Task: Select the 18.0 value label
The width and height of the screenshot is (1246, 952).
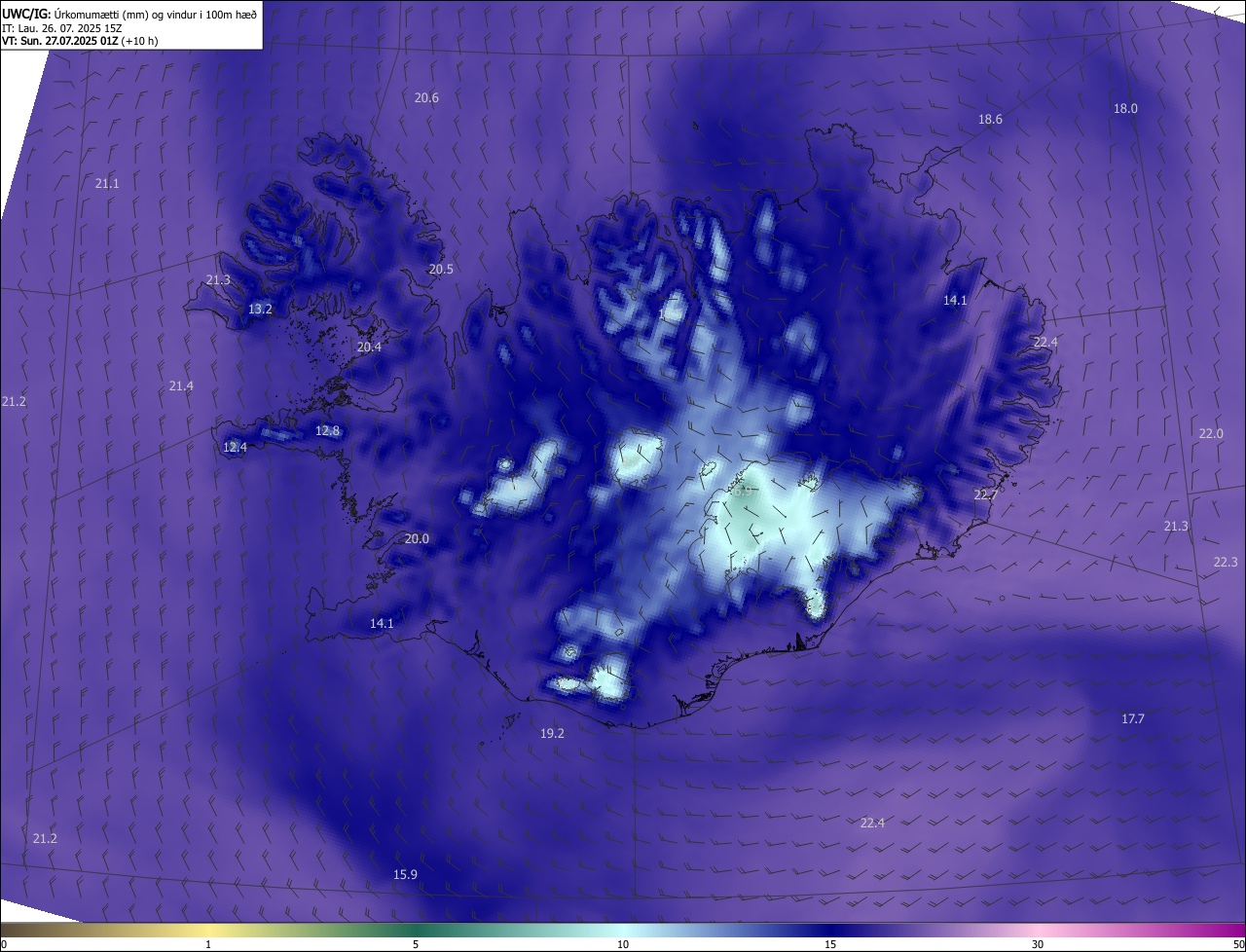Action: coord(1125,108)
